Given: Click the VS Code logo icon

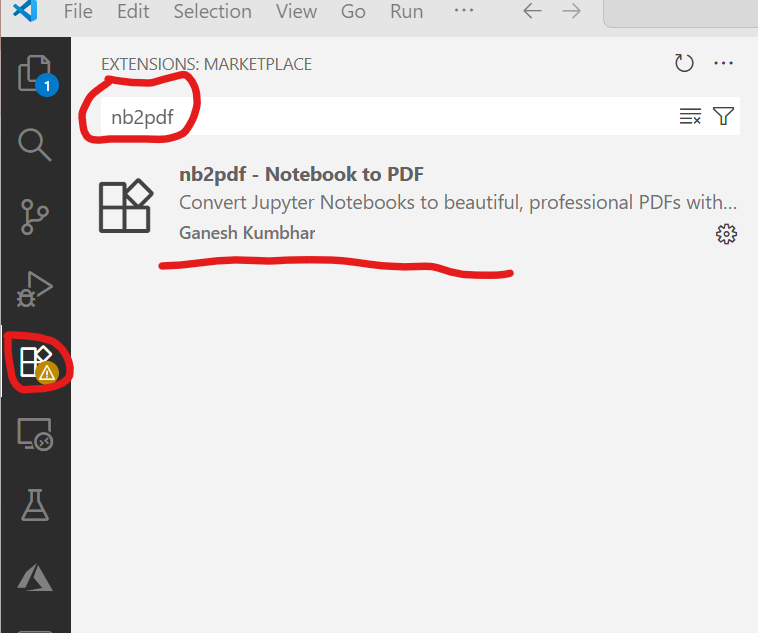Looking at the screenshot, I should click(x=25, y=11).
